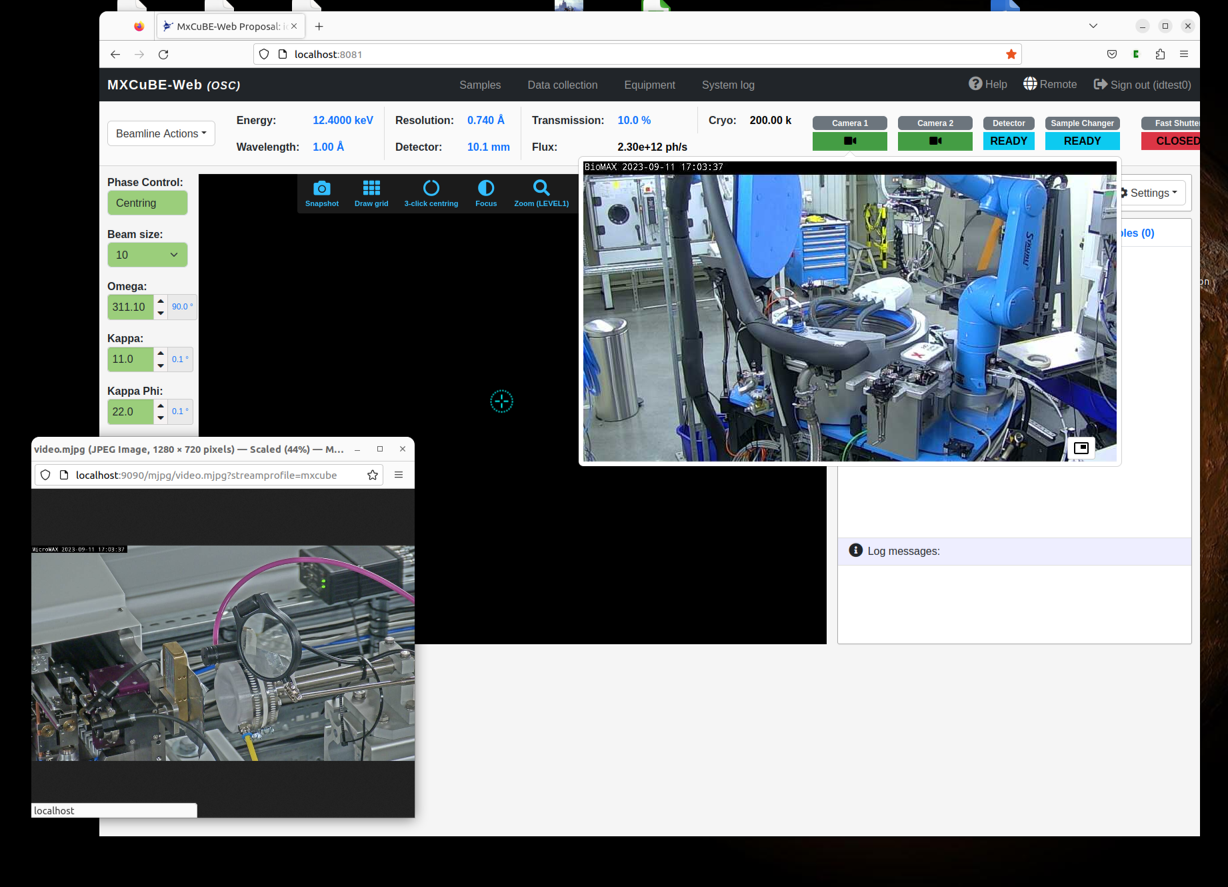Screen dimensions: 1228x887
Task: Click the Wavelength value 1.00 Å
Action: pyautogui.click(x=328, y=147)
